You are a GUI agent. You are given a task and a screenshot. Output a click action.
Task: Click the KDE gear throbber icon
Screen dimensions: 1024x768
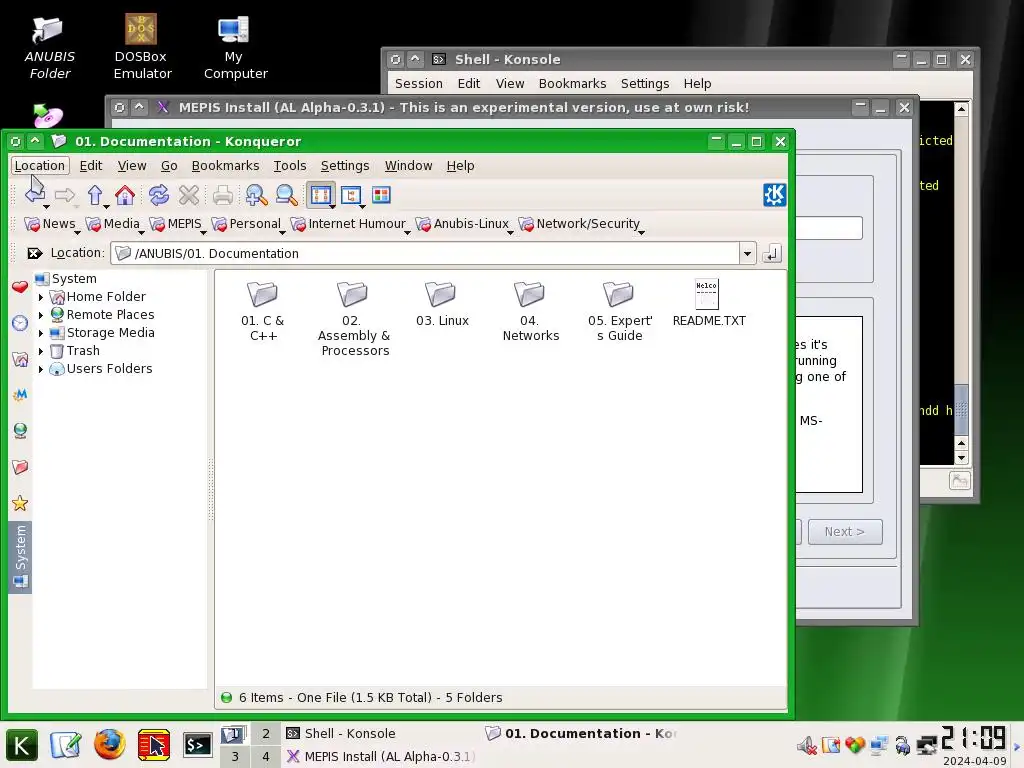pyautogui.click(x=775, y=195)
